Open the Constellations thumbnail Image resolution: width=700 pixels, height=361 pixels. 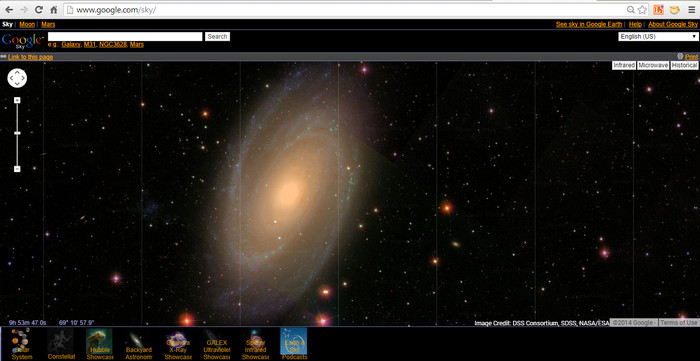point(61,344)
